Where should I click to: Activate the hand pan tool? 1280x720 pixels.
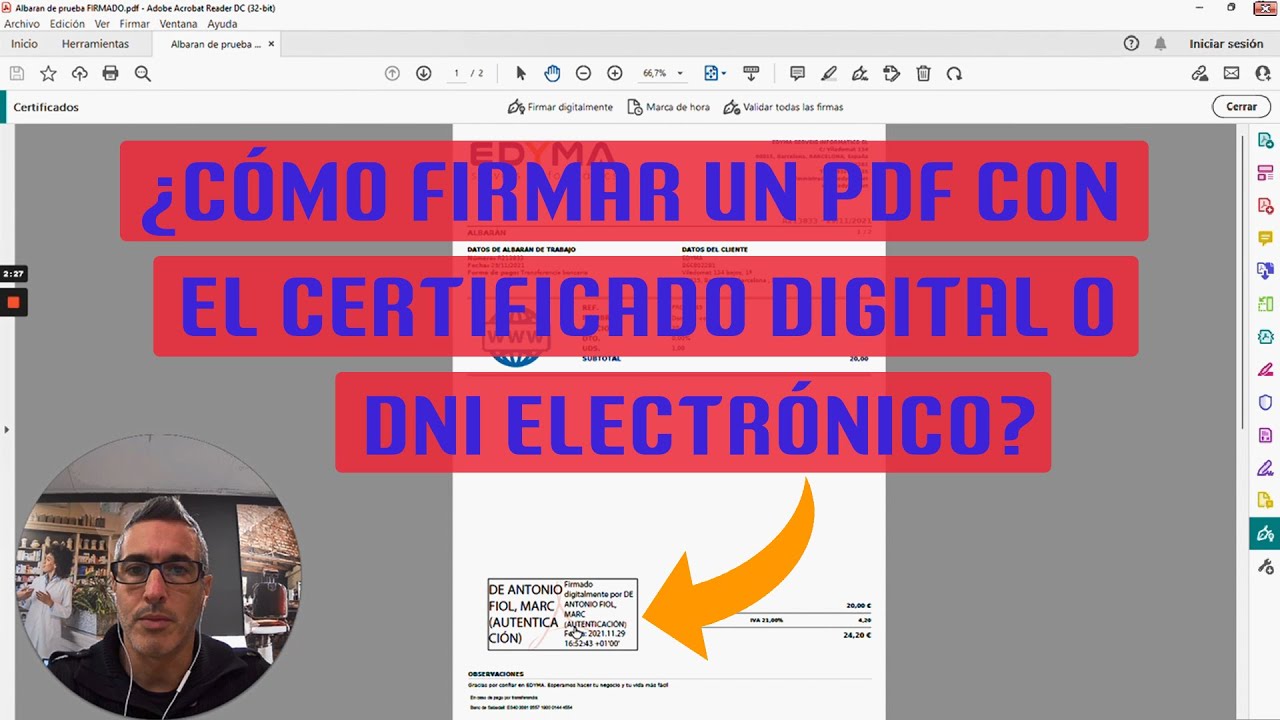pyautogui.click(x=551, y=73)
